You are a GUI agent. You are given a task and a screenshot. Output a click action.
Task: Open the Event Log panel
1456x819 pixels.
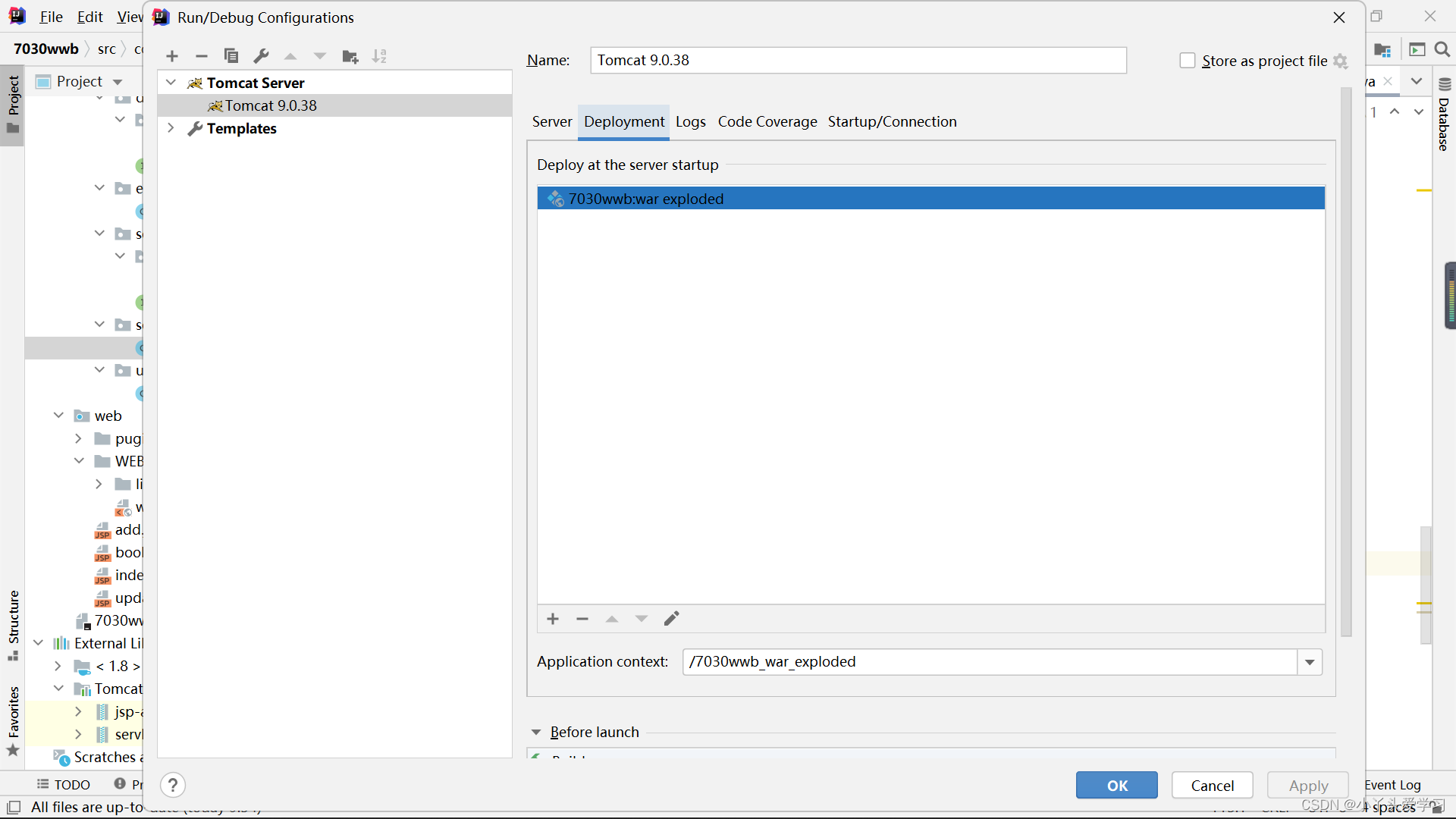pos(1393,785)
